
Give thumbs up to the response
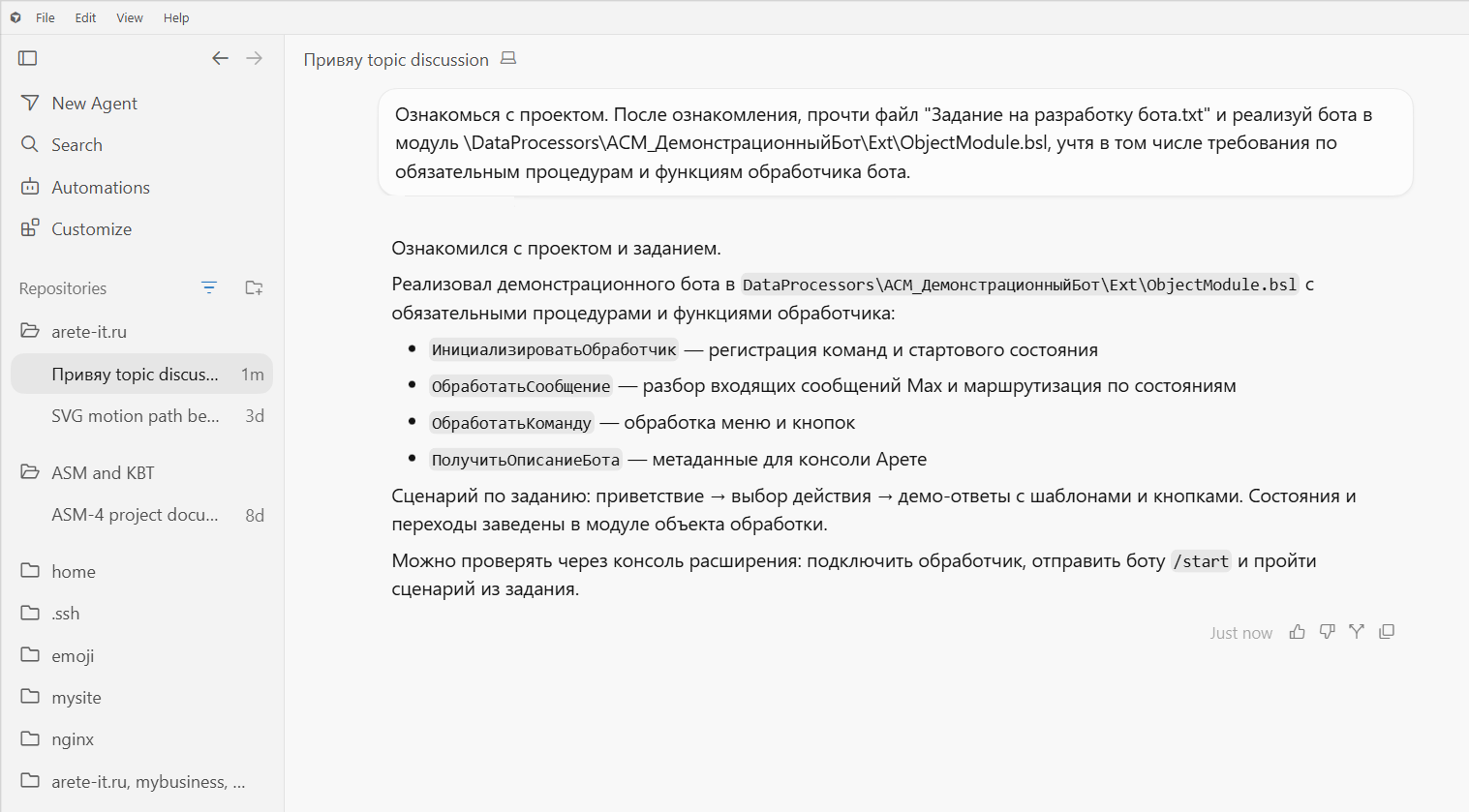(x=1298, y=632)
